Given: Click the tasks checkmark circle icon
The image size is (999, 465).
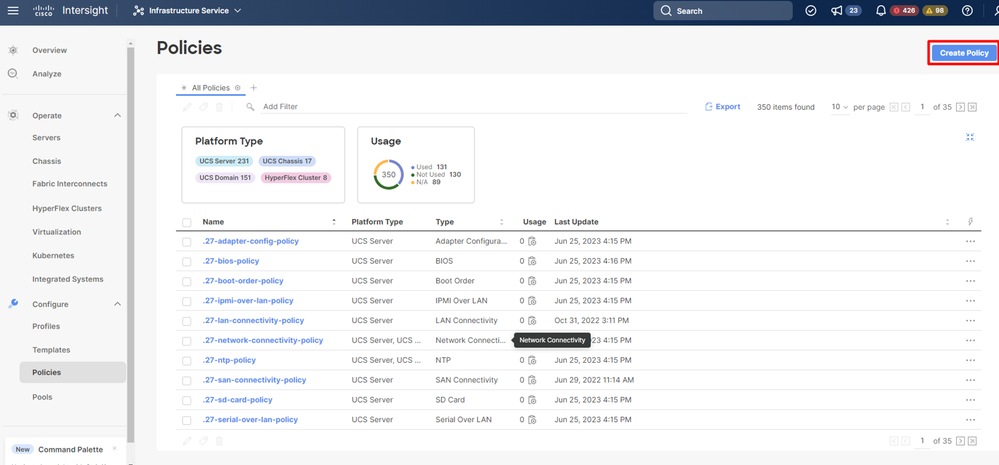Looking at the screenshot, I should click(x=811, y=11).
